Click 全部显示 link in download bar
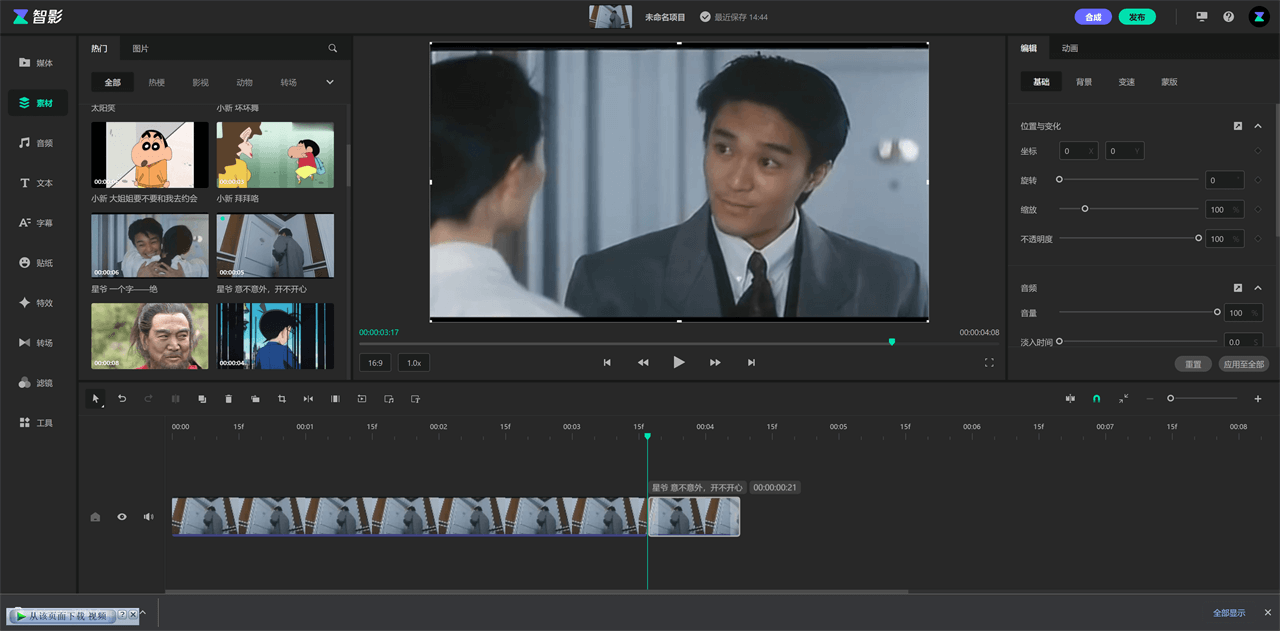 [1229, 613]
